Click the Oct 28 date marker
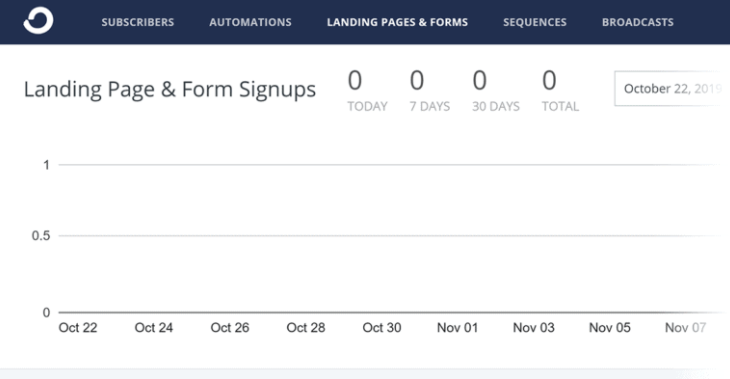Viewport: 730px width, 379px height. coord(306,328)
